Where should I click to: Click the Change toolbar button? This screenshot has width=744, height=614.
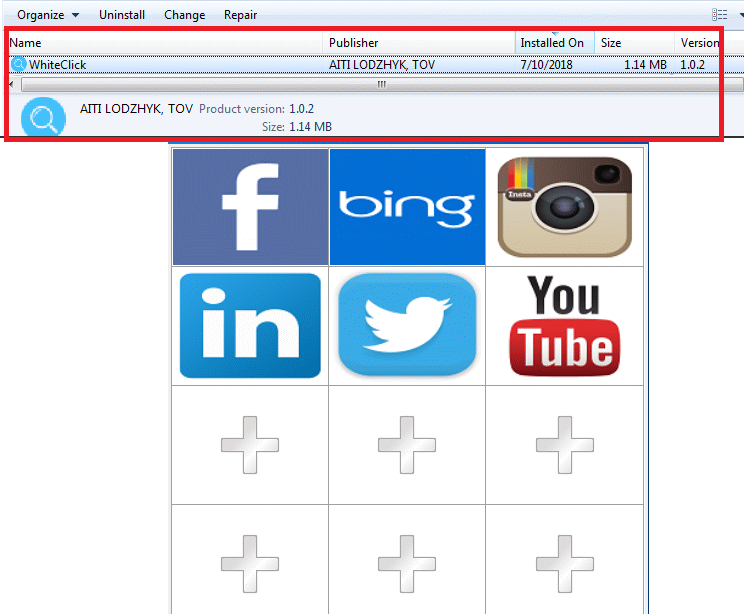[x=184, y=15]
